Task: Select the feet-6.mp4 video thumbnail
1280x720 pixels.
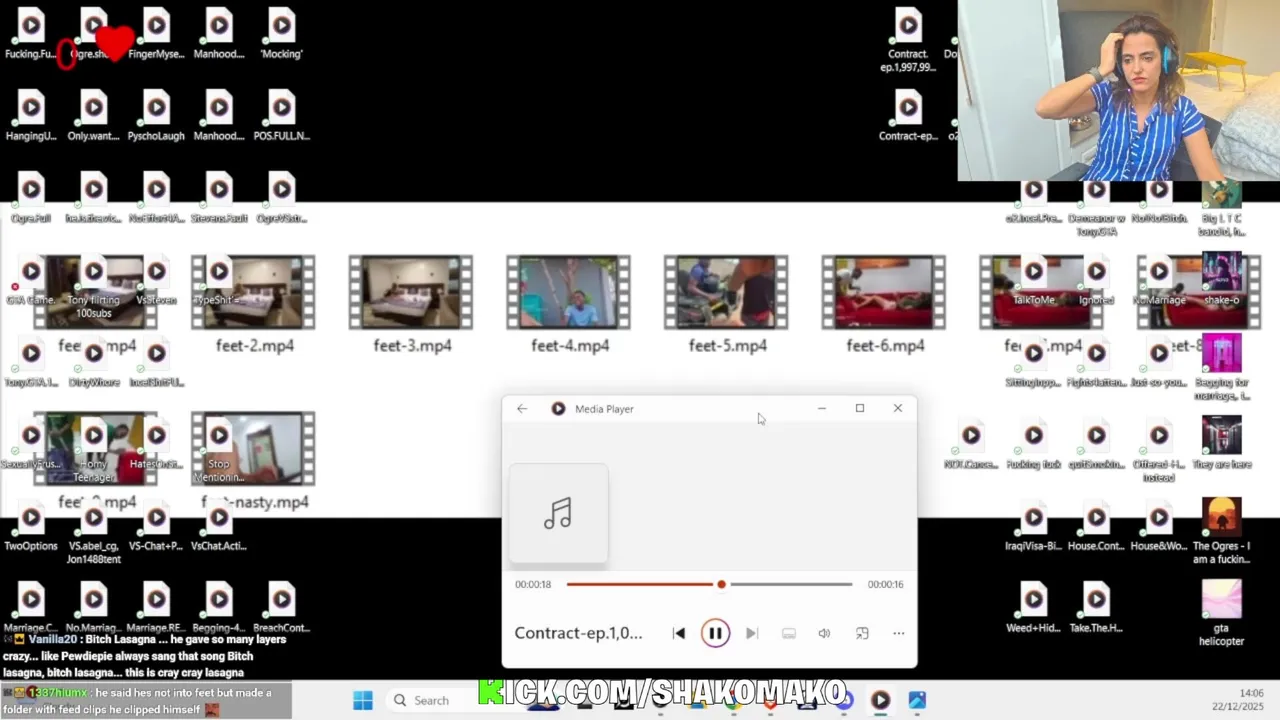Action: 884,292
